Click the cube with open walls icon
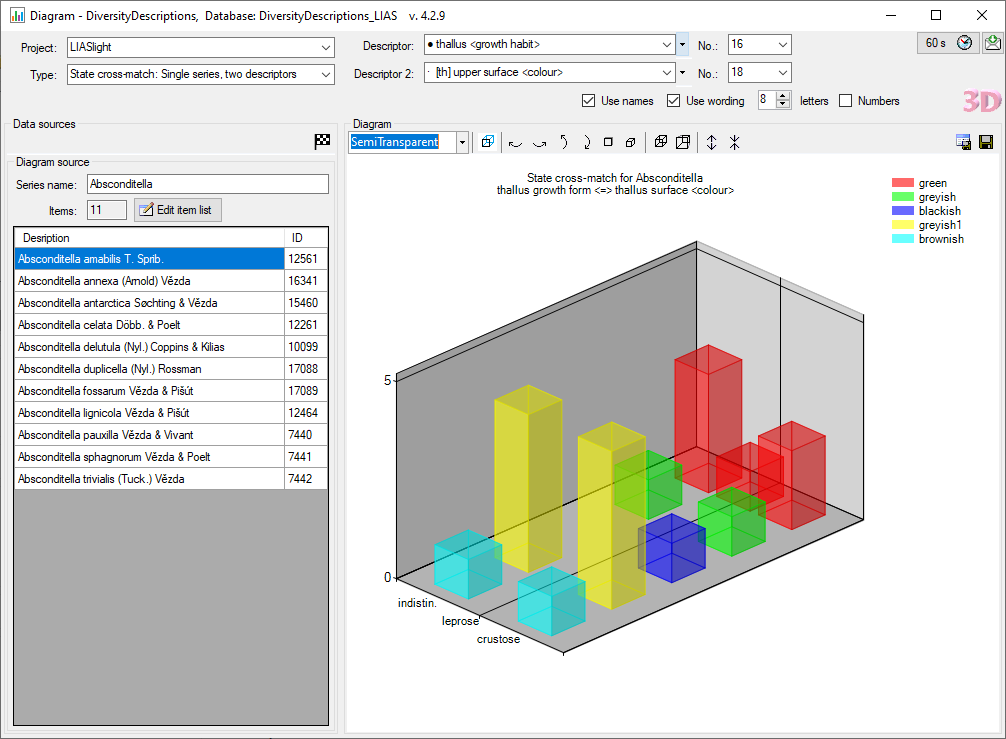Viewport: 1006px width, 739px height. [x=683, y=142]
